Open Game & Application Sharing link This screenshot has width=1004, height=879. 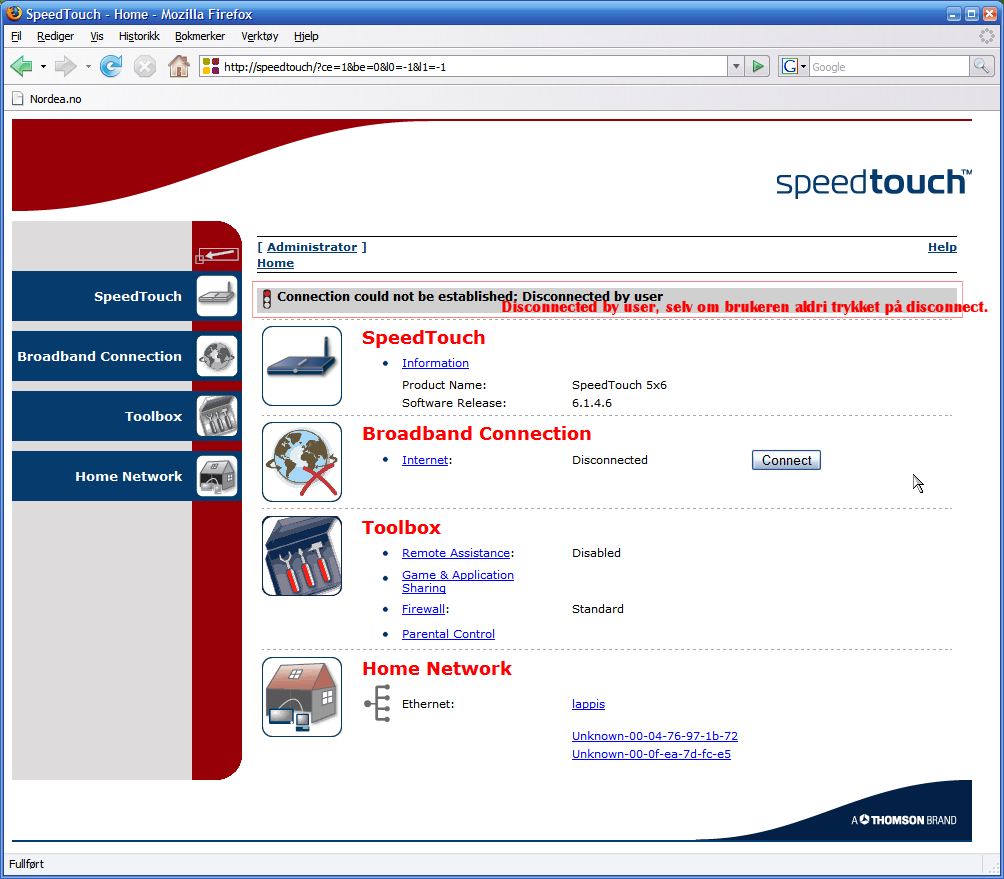[x=458, y=581]
